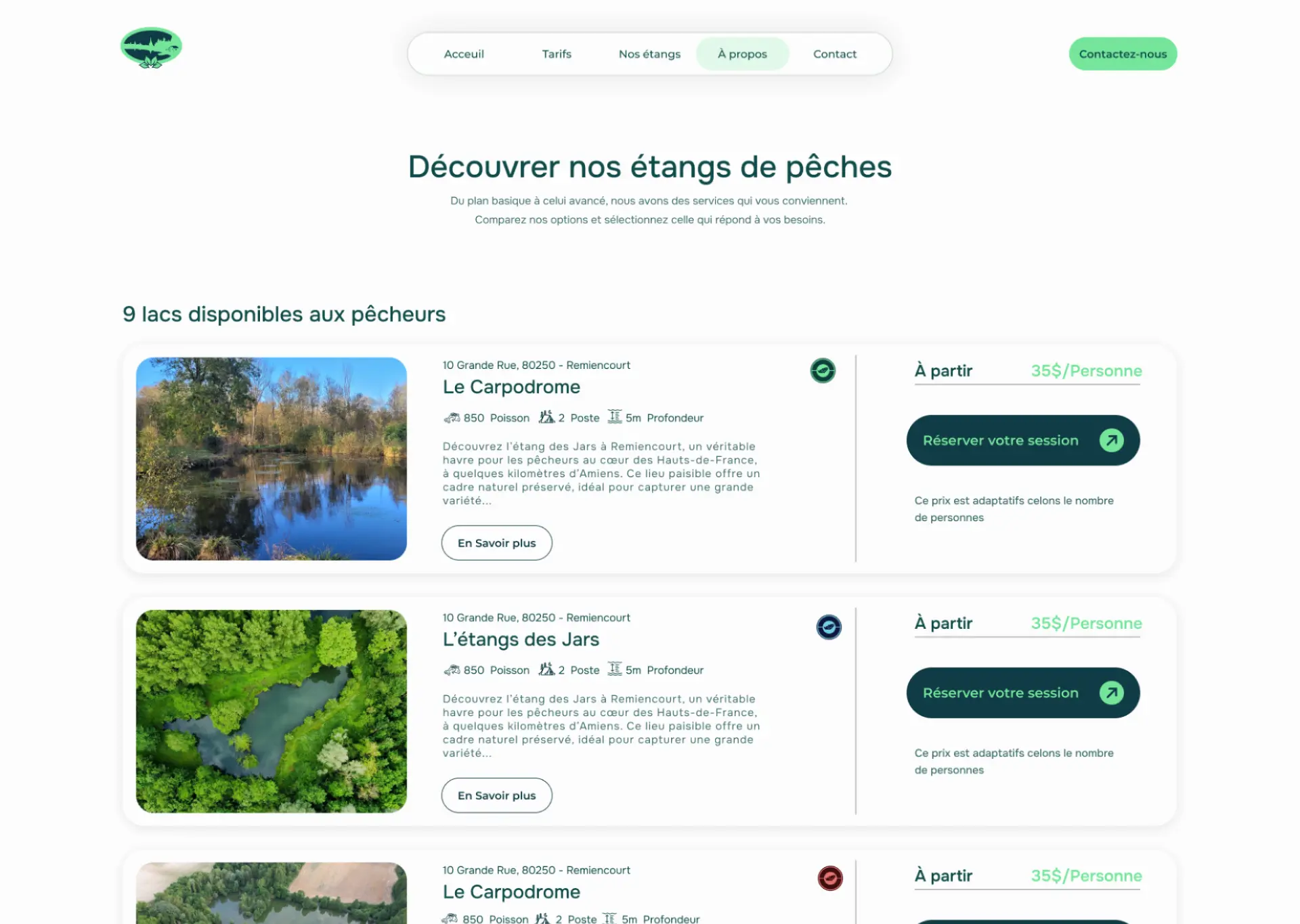Click arrow icon in first Réserver votre session button
The image size is (1300, 924).
click(1111, 441)
